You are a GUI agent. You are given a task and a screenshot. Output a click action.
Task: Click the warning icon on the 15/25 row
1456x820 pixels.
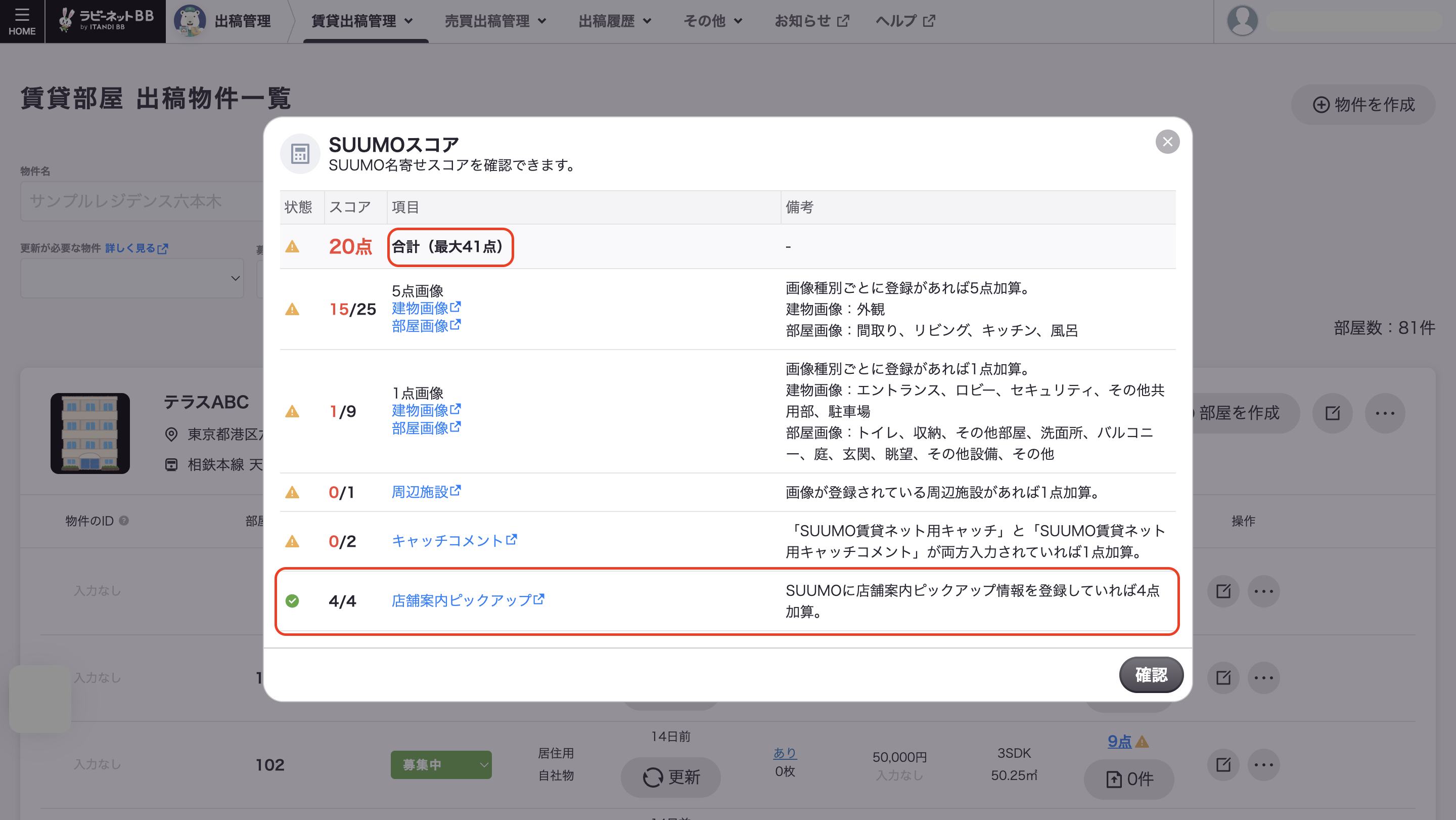coord(292,309)
